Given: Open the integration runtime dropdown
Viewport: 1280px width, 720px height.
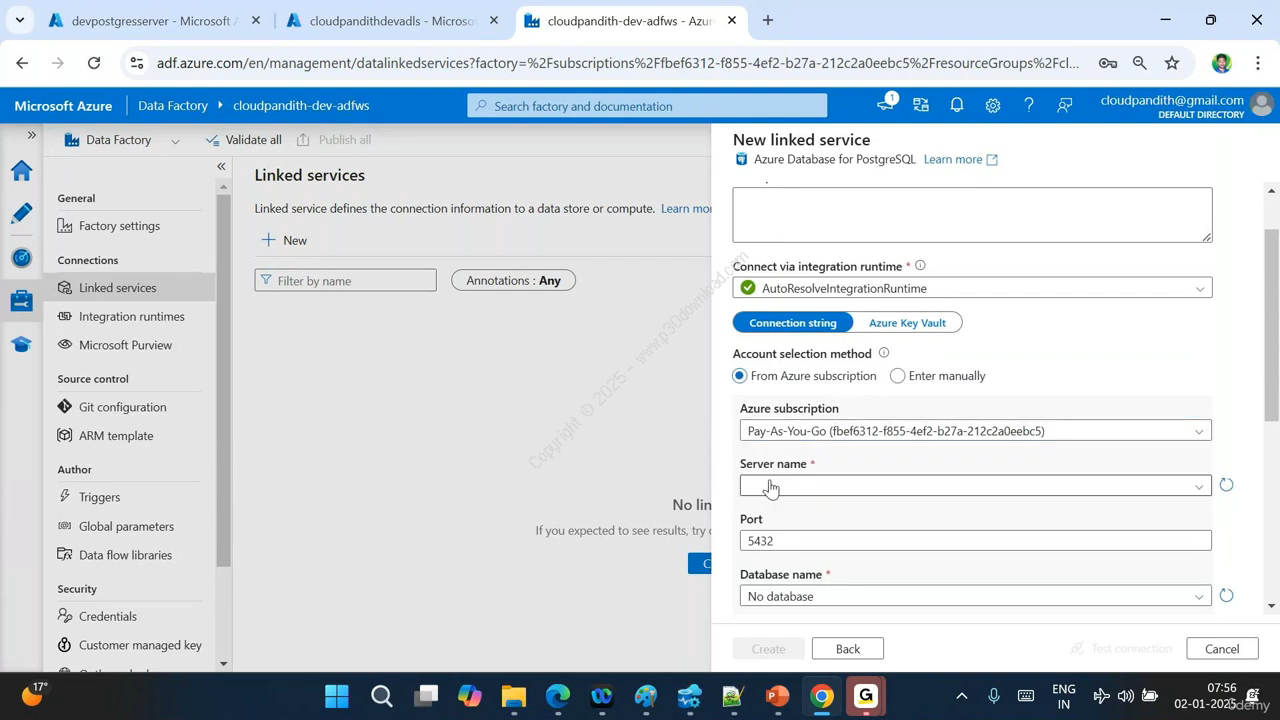Looking at the screenshot, I should tap(972, 288).
